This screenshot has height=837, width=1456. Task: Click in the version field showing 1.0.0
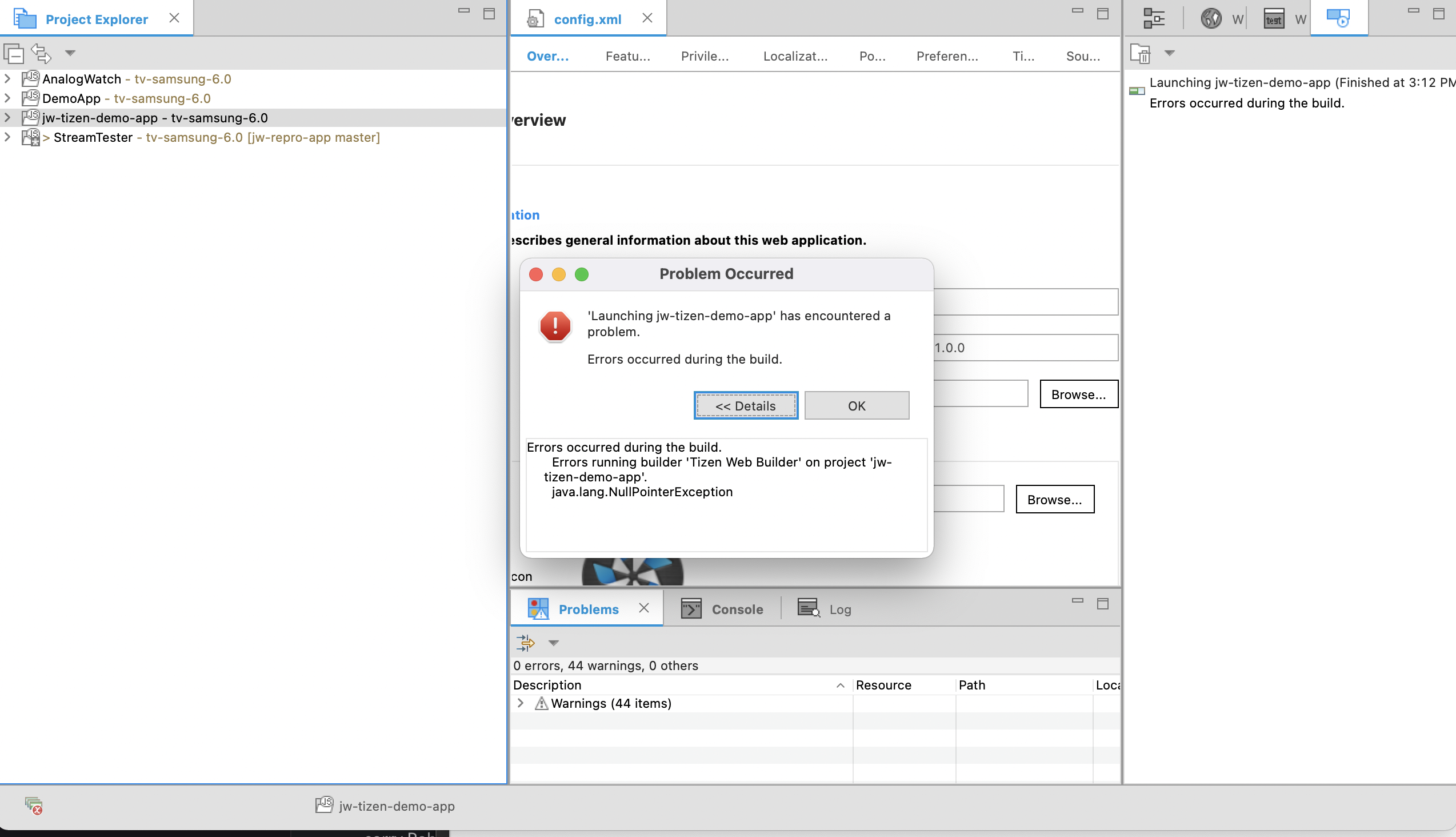[1025, 348]
